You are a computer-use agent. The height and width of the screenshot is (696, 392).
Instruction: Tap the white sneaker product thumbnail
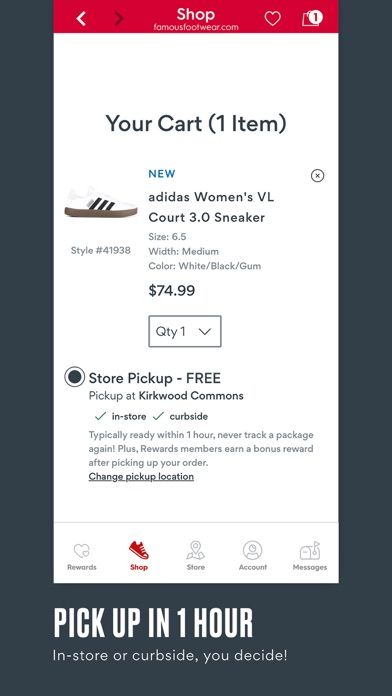point(101,202)
